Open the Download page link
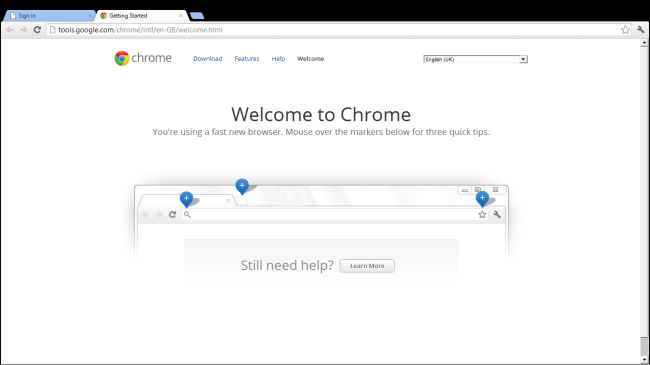 [207, 58]
